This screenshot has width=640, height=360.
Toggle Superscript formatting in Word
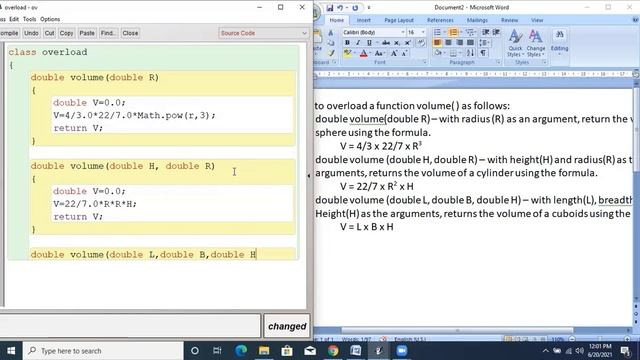click(407, 42)
